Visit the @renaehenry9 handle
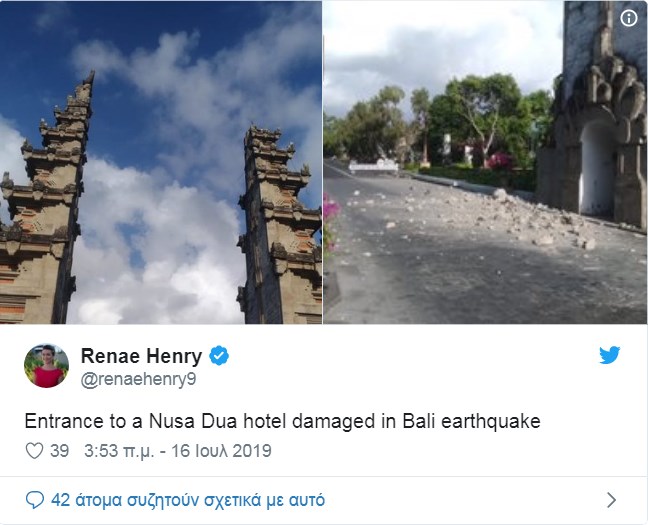This screenshot has width=648, height=525. coord(138,379)
